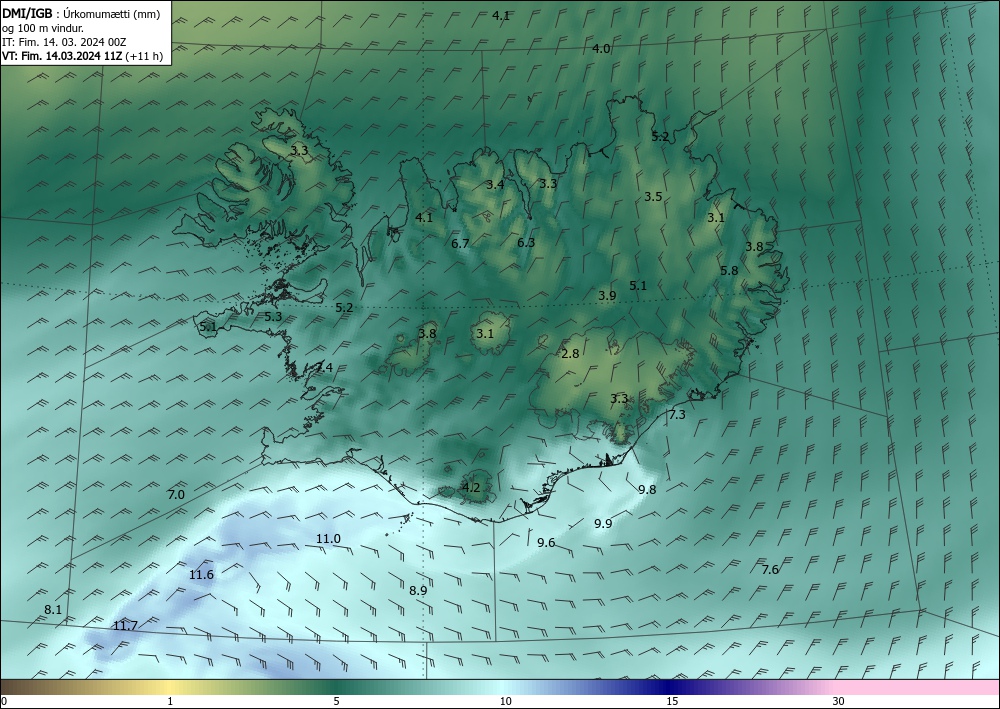Click the color scale label '5'

coord(336,702)
